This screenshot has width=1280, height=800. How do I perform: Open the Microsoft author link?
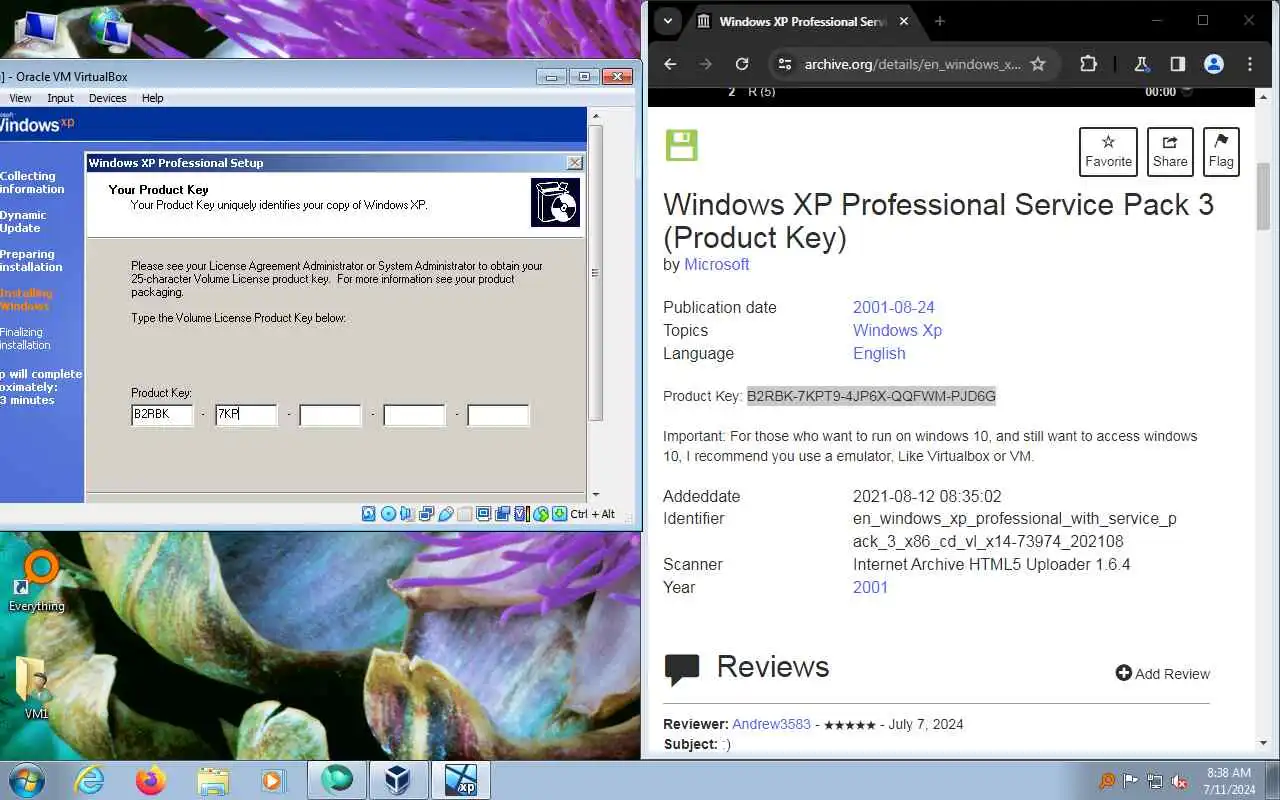(717, 264)
